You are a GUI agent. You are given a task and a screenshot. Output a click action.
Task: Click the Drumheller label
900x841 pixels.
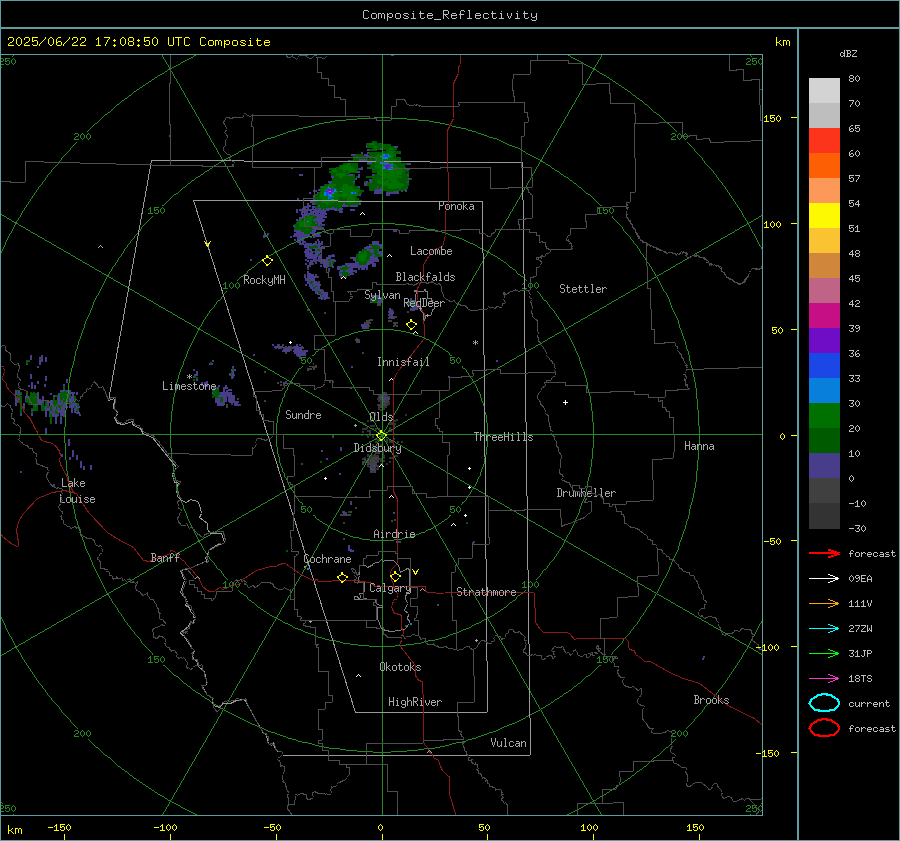(586, 493)
